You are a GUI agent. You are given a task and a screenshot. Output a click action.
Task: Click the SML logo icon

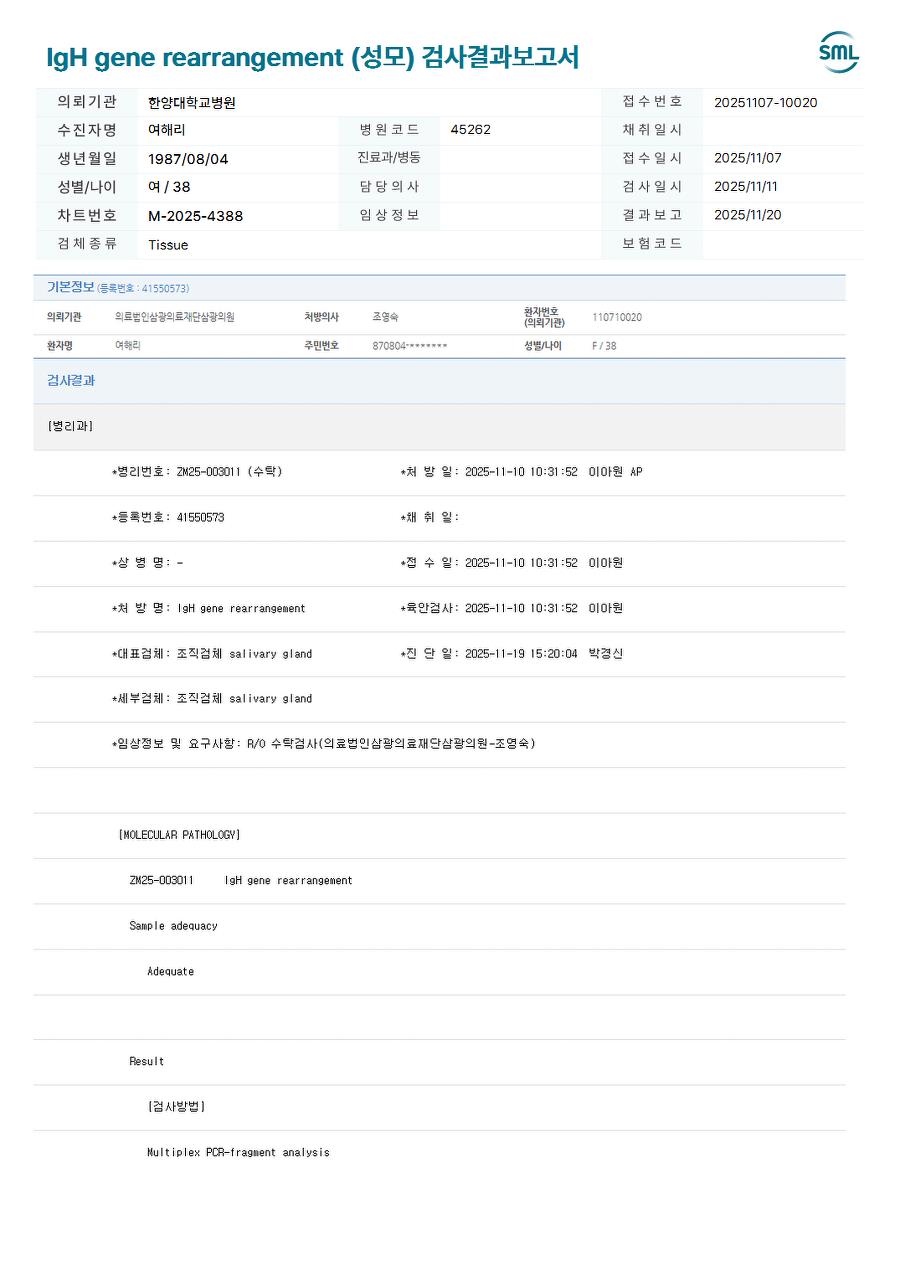click(839, 53)
